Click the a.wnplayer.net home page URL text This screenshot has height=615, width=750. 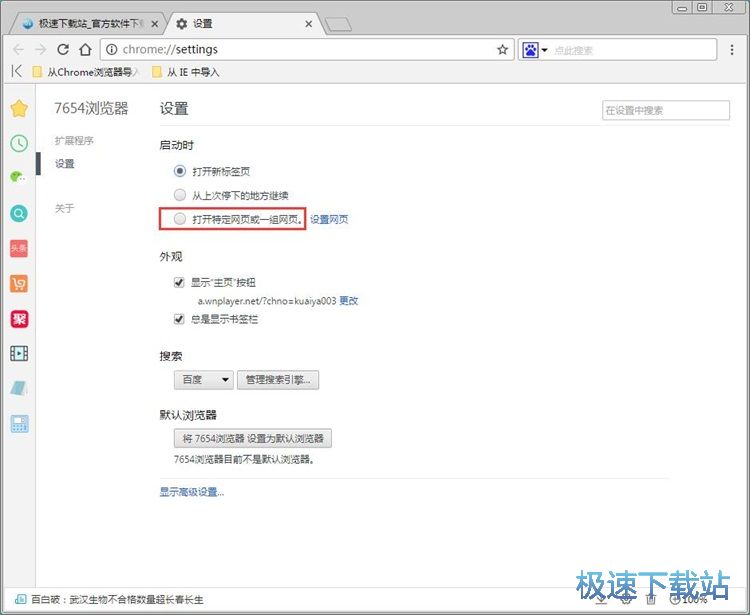(267, 301)
